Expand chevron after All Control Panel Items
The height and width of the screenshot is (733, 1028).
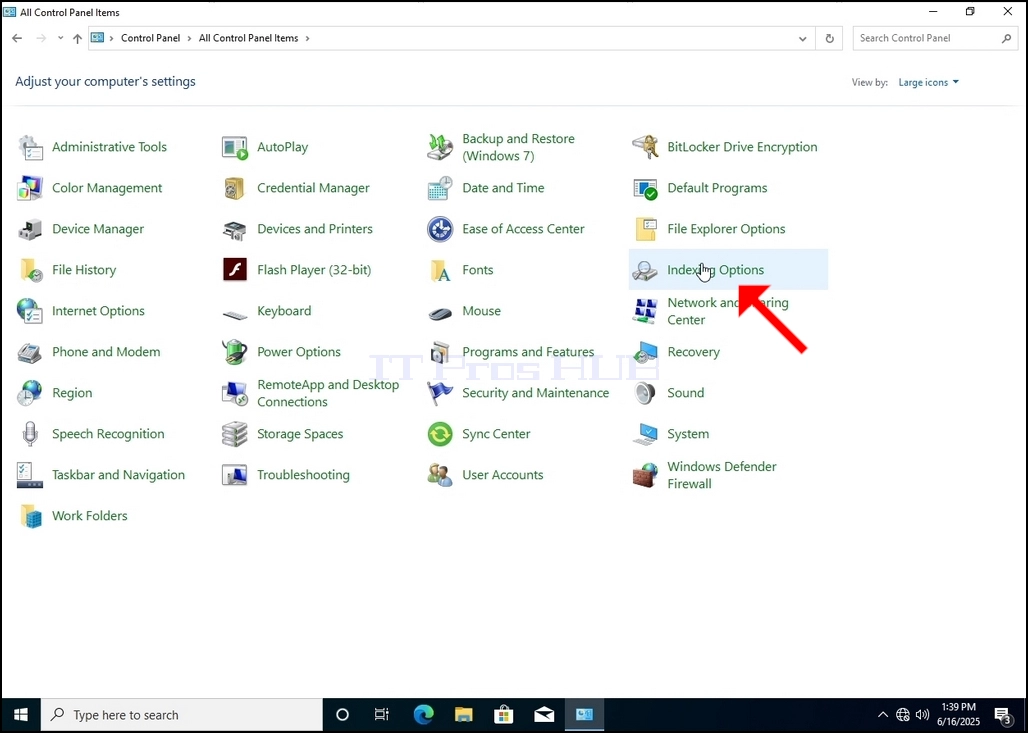(307, 38)
